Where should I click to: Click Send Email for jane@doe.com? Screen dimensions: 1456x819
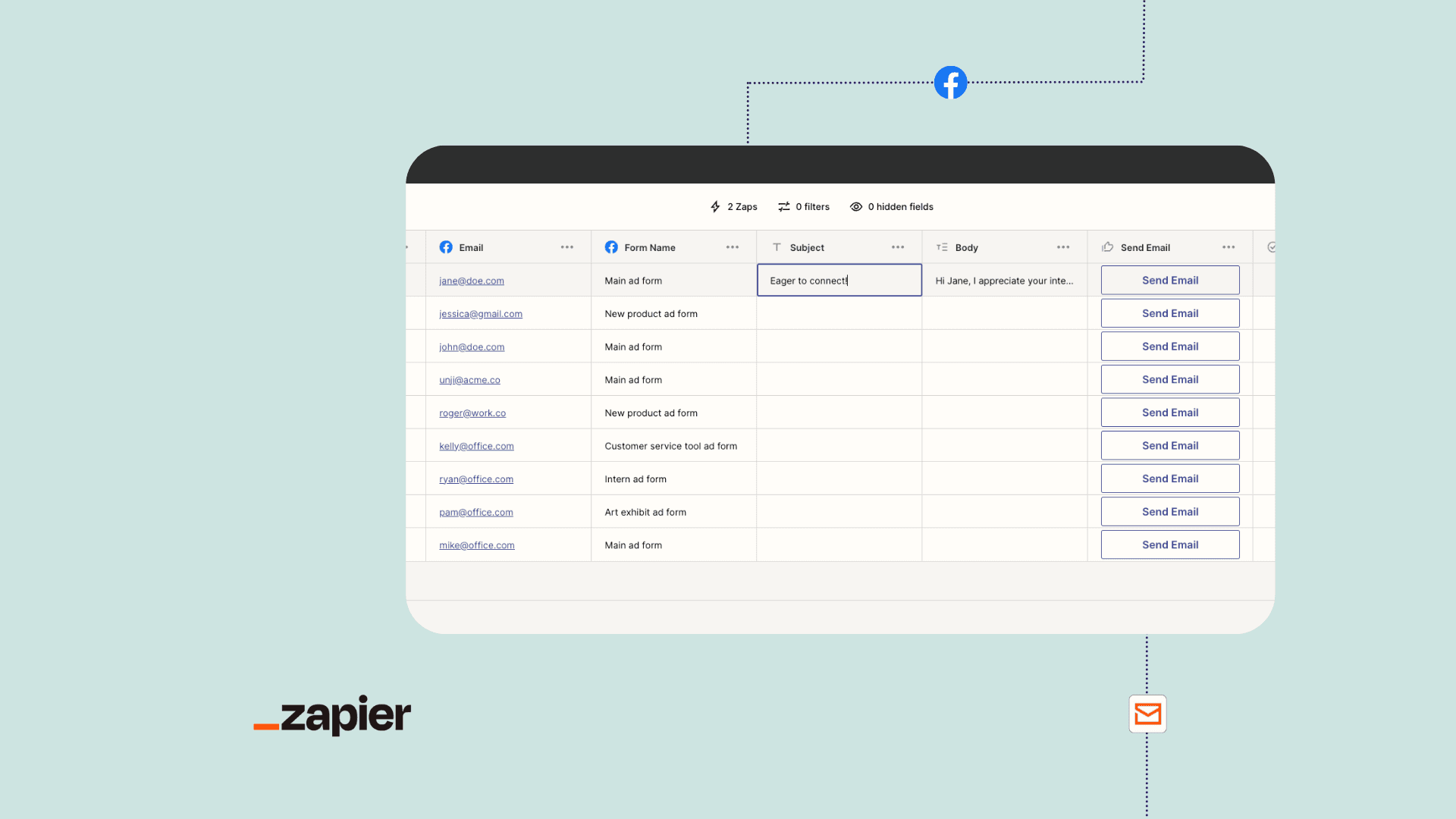point(1170,280)
